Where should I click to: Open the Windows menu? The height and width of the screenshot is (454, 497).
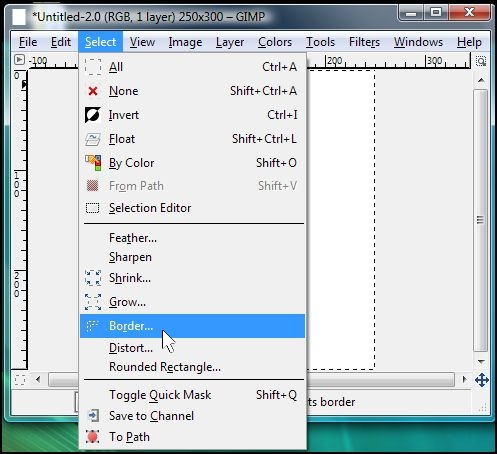click(418, 42)
